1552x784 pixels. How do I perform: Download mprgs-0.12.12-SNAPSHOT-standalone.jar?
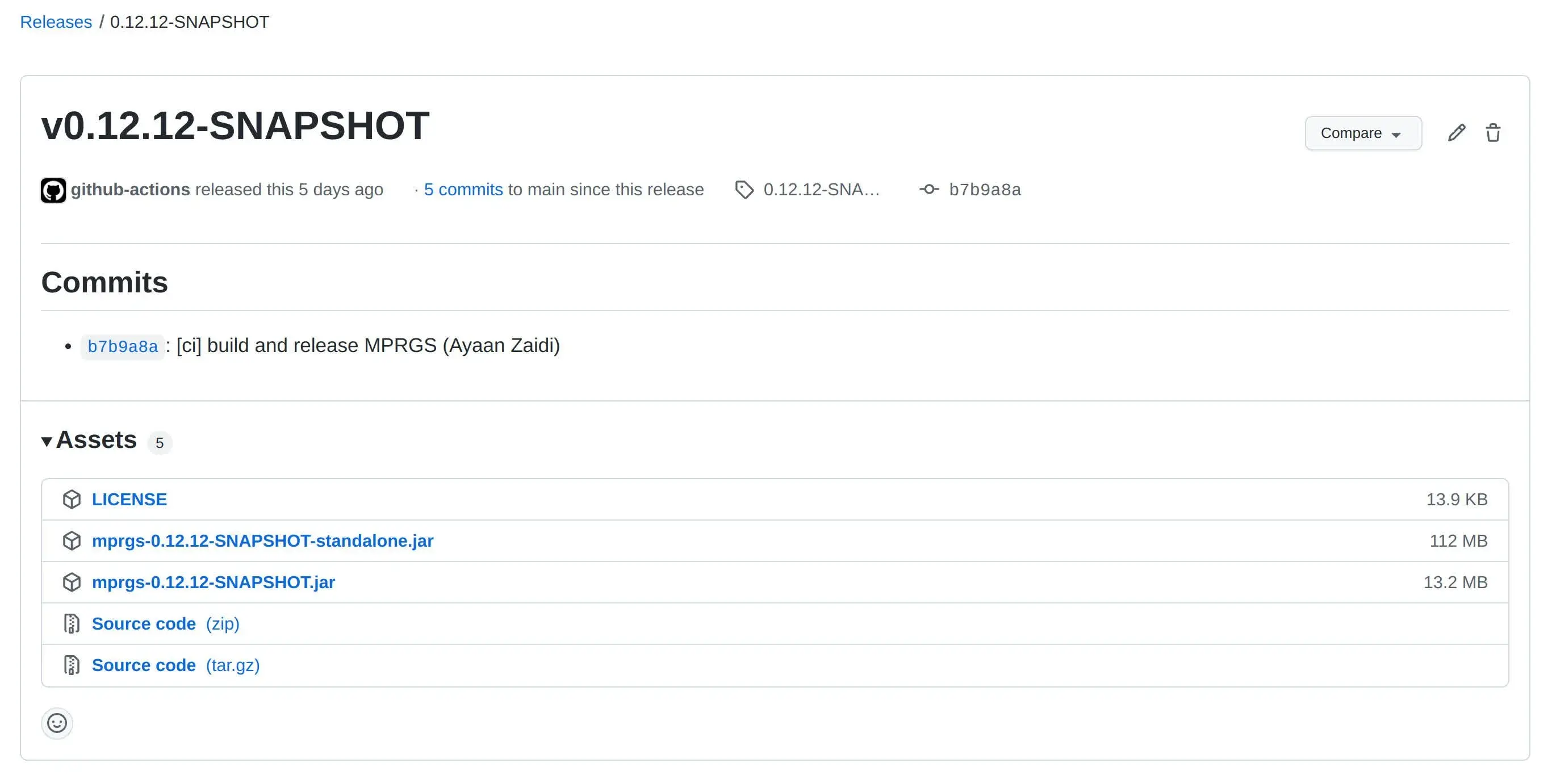point(262,540)
